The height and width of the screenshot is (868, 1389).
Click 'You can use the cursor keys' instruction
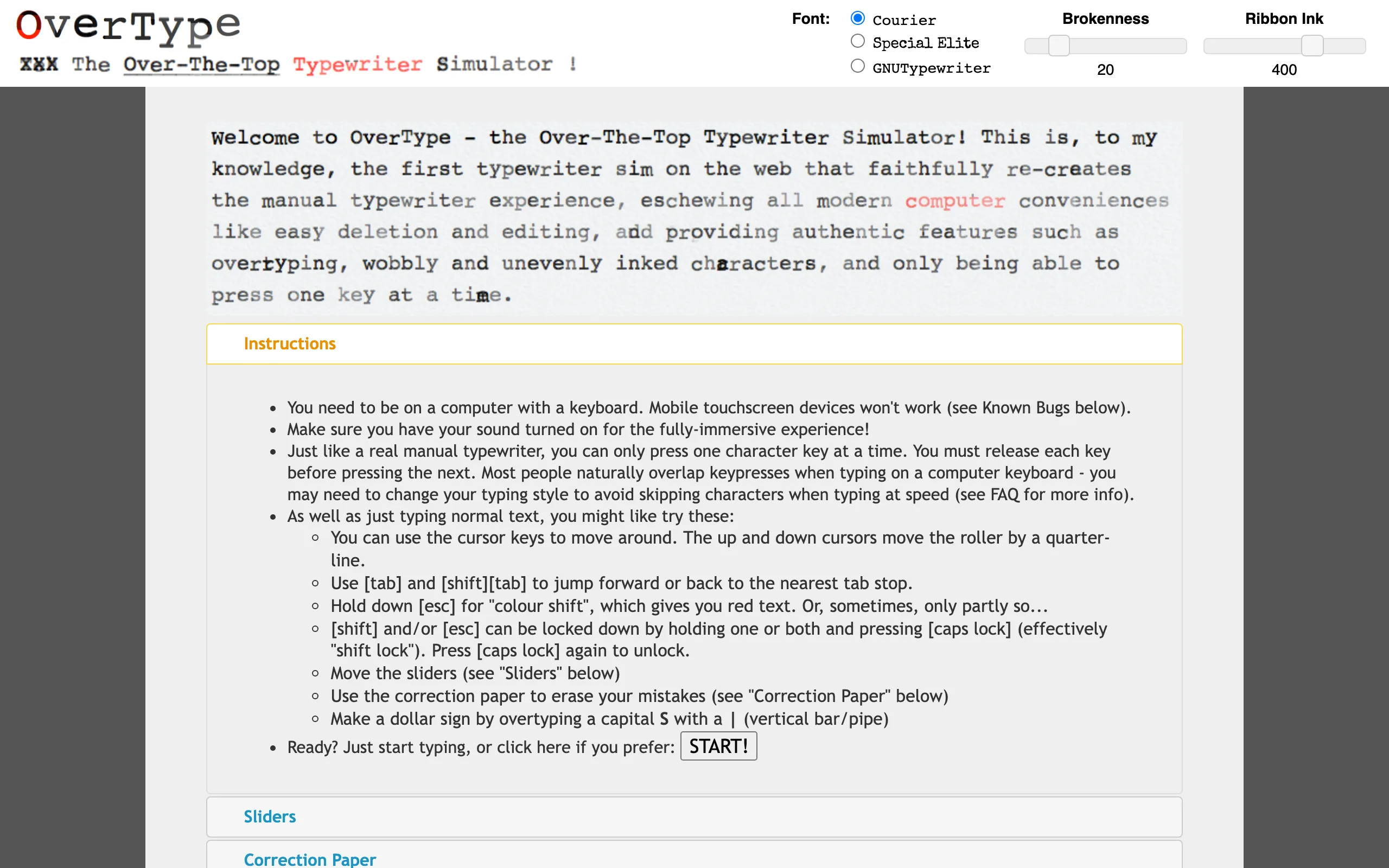[720, 549]
